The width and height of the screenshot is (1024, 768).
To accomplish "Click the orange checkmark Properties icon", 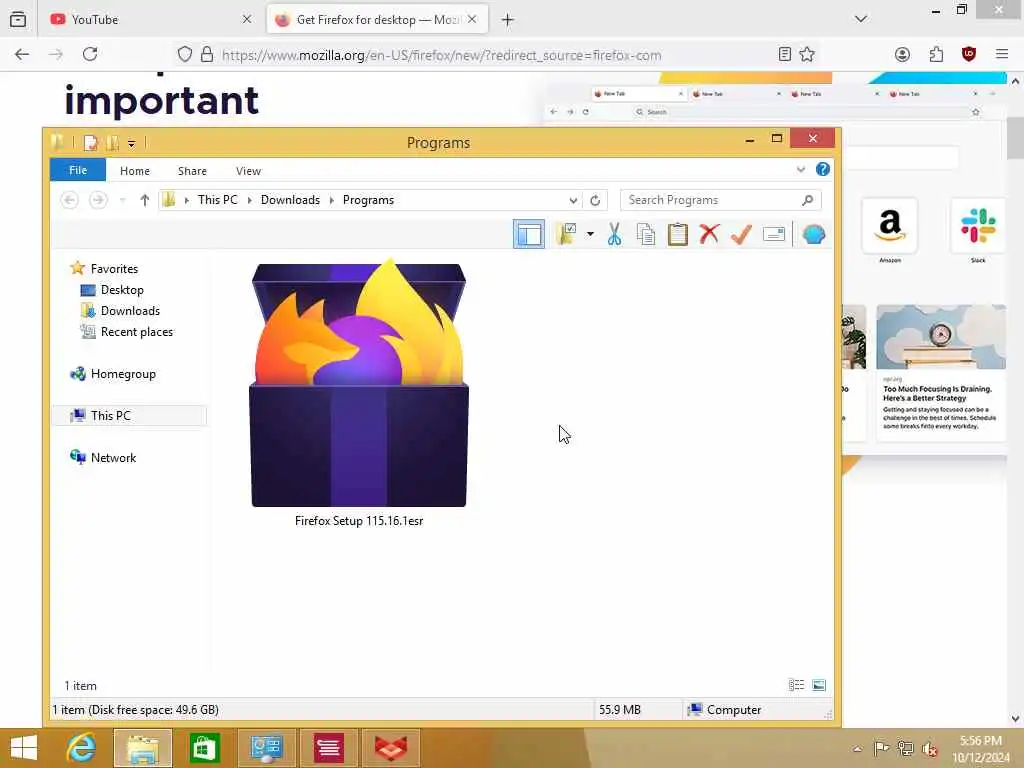I will (x=741, y=234).
